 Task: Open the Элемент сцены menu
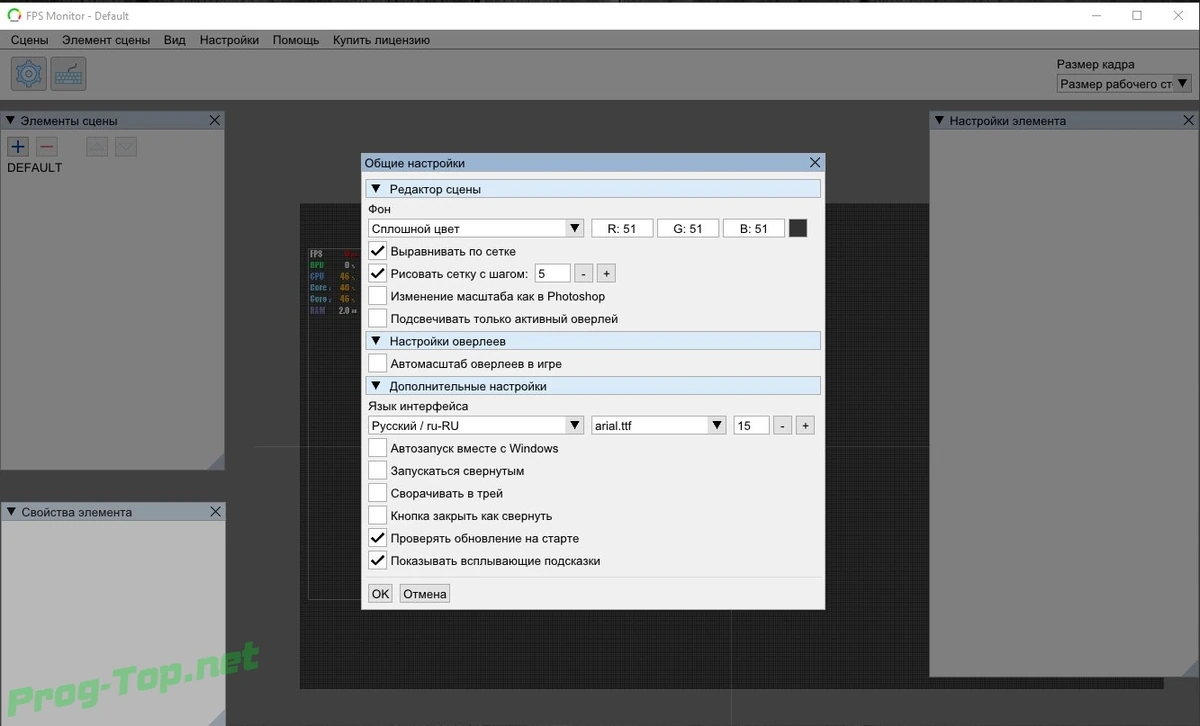106,40
